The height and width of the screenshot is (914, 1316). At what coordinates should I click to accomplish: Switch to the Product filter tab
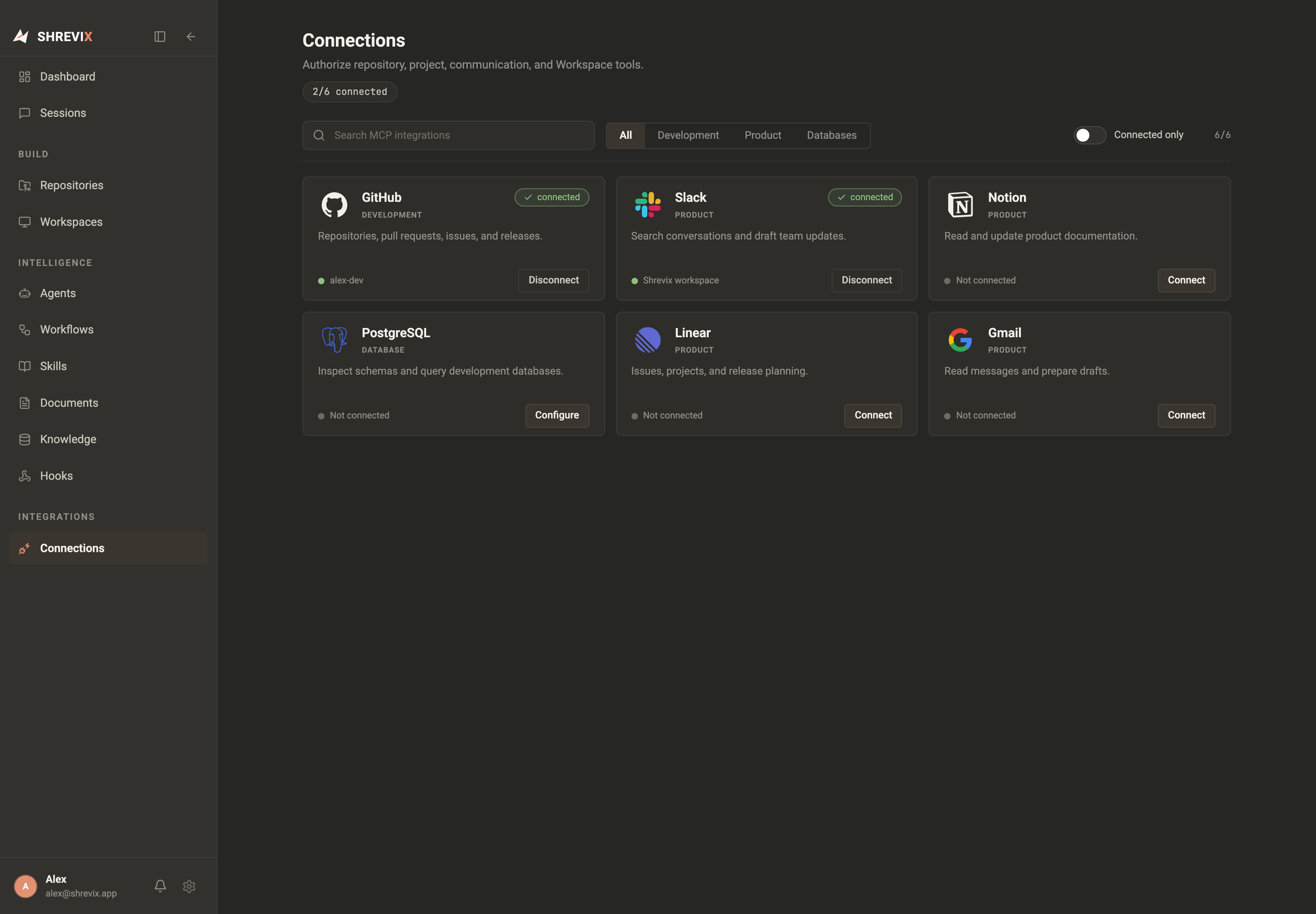pos(763,135)
